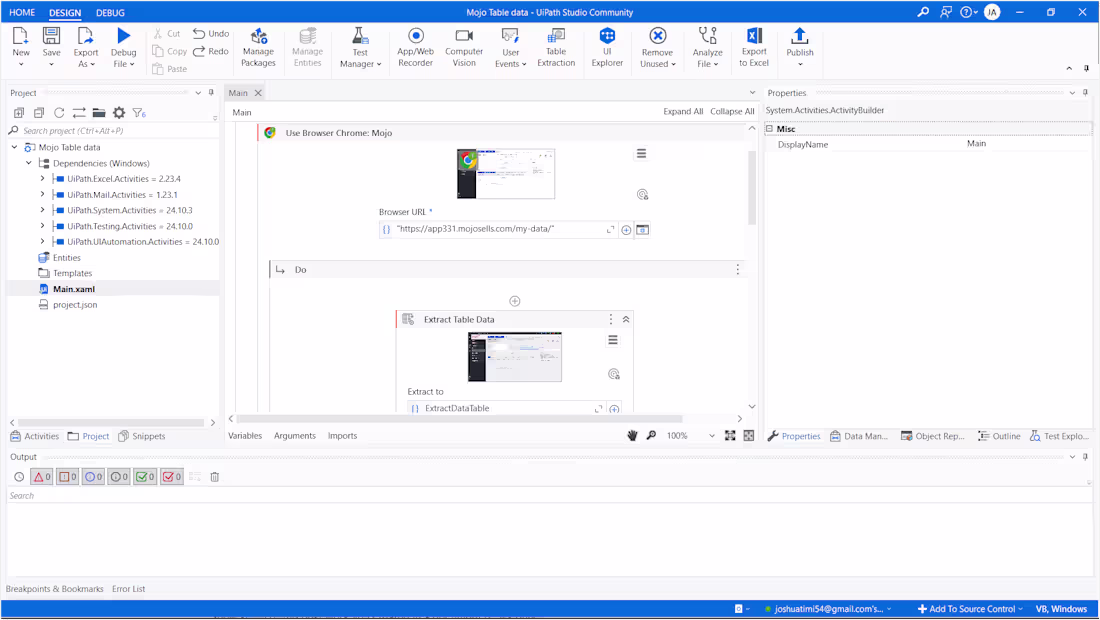Open the Variables panel
The height and width of the screenshot is (620, 1100).
tap(245, 436)
